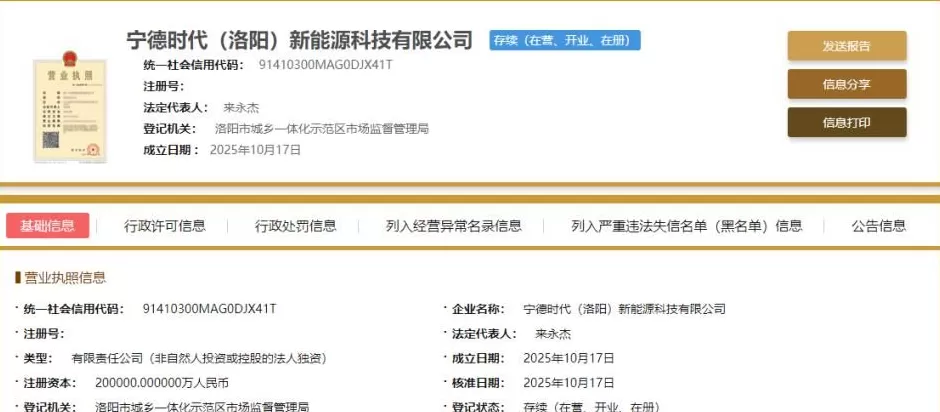Image resolution: width=940 pixels, height=412 pixels.
Task: Open the business license thumbnail image
Action: pyautogui.click(x=70, y=107)
